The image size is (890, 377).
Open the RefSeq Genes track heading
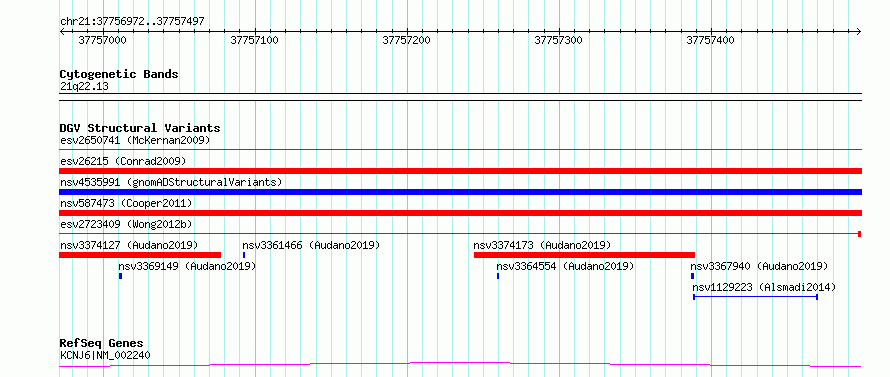point(102,344)
